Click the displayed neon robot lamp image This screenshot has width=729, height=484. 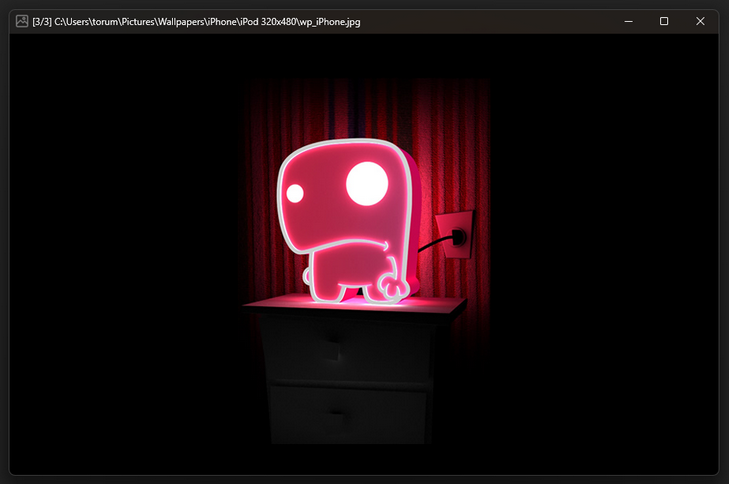(364, 262)
